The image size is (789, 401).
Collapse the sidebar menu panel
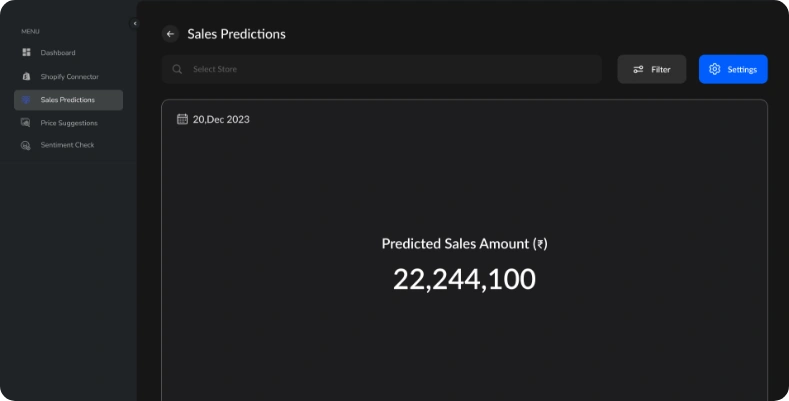134,23
